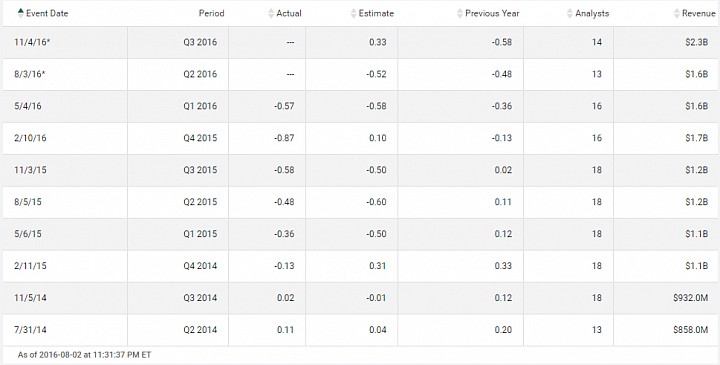Viewport: 720px width, 365px height.
Task: Click the sort arrows beside Revenue
Action: pyautogui.click(x=677, y=13)
